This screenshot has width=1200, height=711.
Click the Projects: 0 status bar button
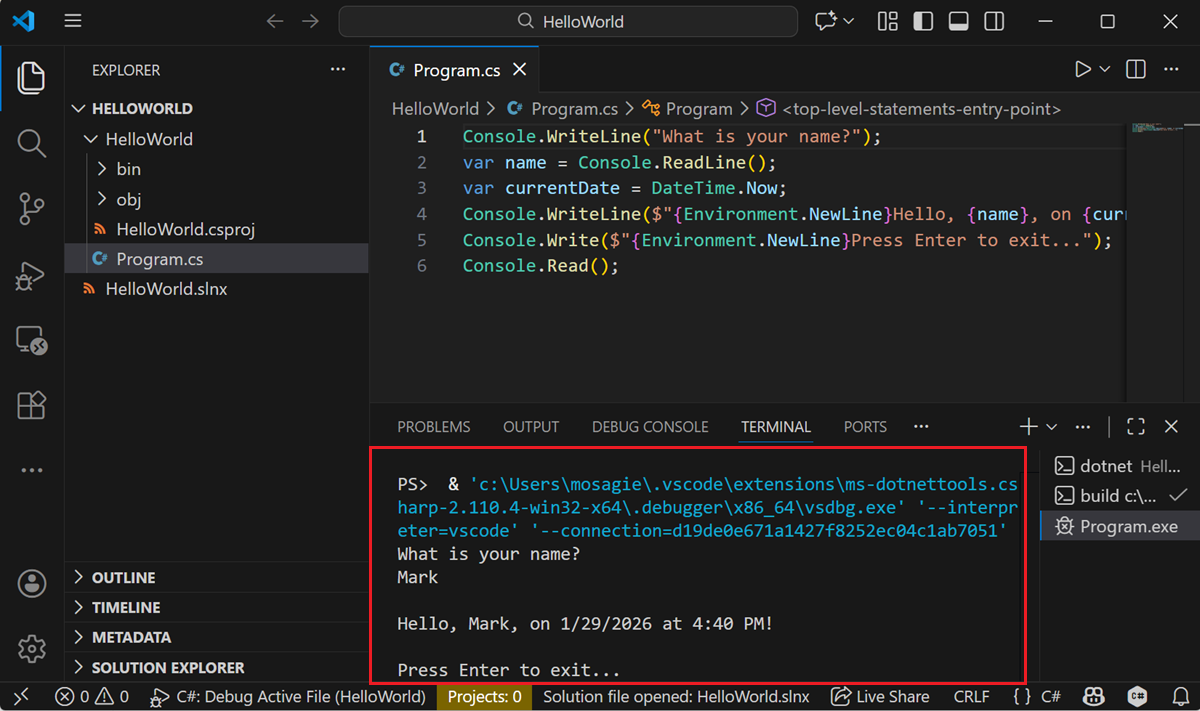484,697
